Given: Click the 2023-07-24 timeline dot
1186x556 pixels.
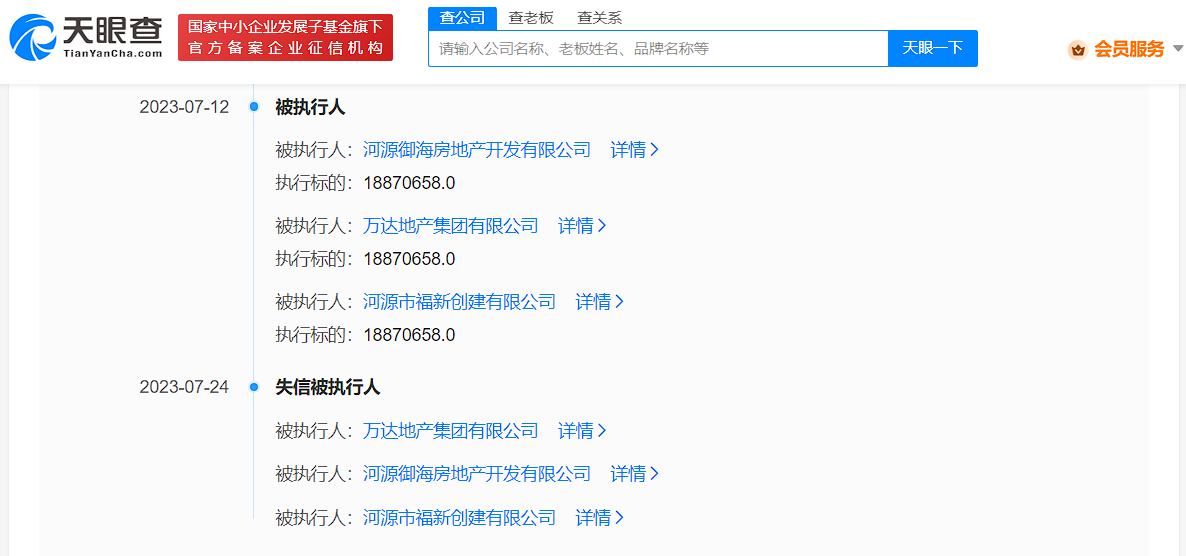Looking at the screenshot, I should (254, 387).
